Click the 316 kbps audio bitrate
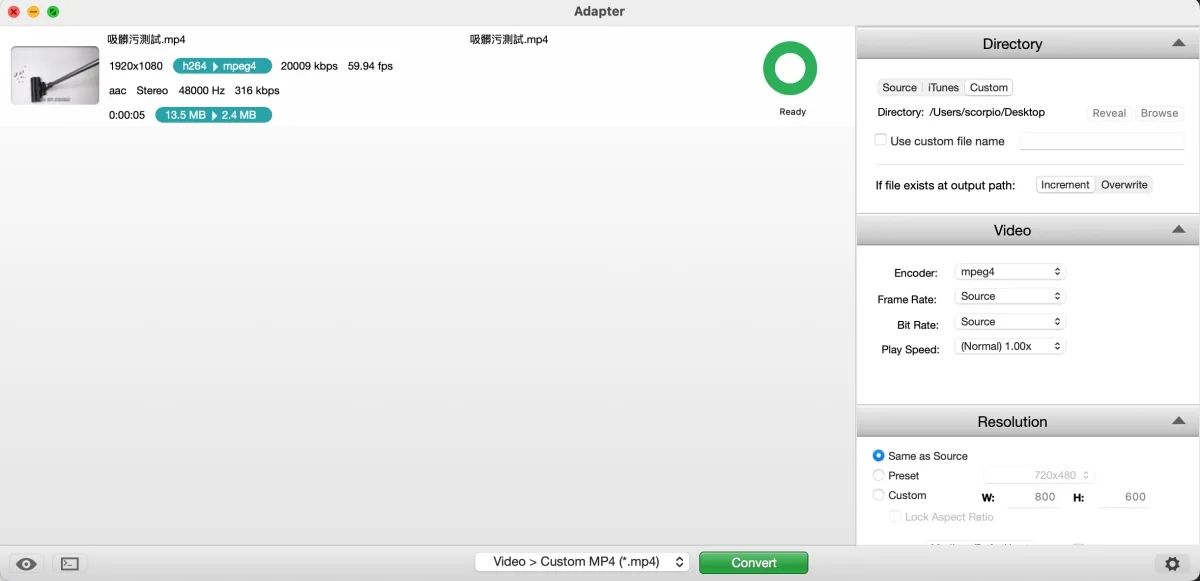 (257, 91)
